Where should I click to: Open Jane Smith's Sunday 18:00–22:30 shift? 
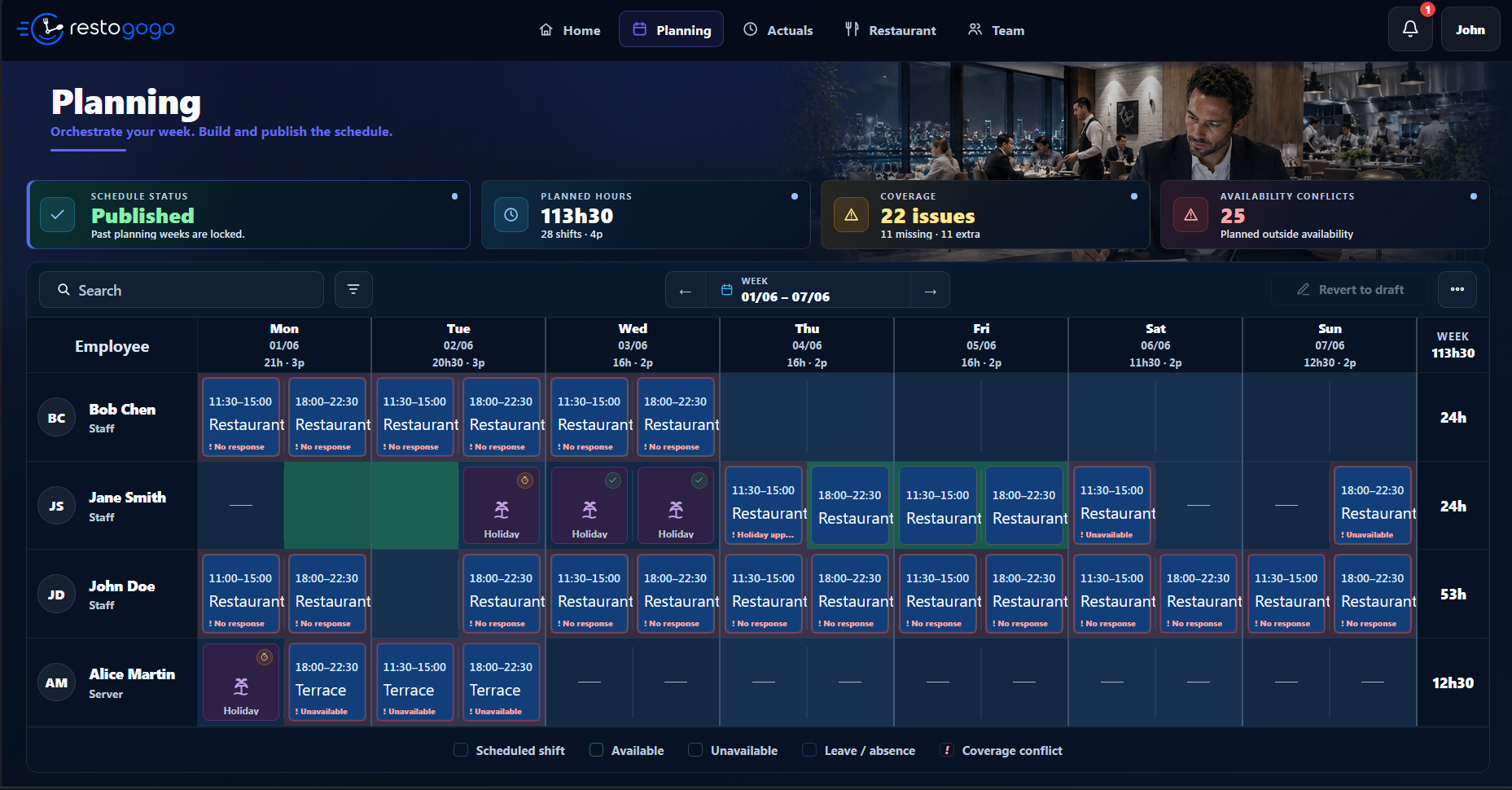[x=1373, y=506]
